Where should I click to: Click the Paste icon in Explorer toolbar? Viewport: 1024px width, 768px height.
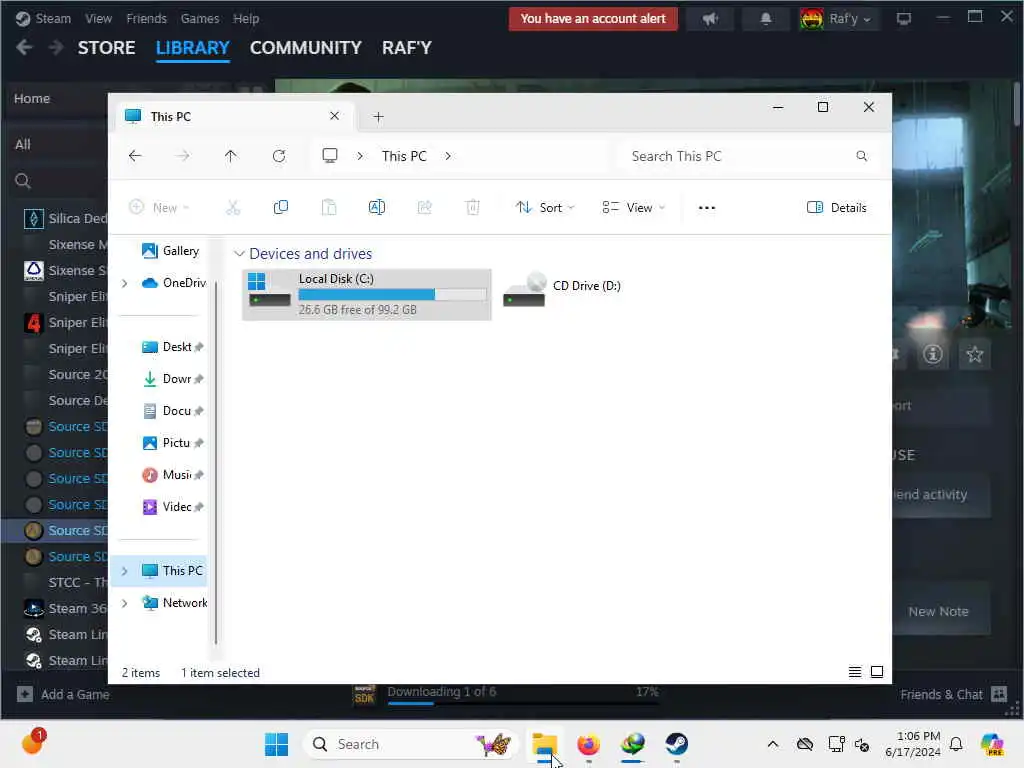pyautogui.click(x=329, y=208)
